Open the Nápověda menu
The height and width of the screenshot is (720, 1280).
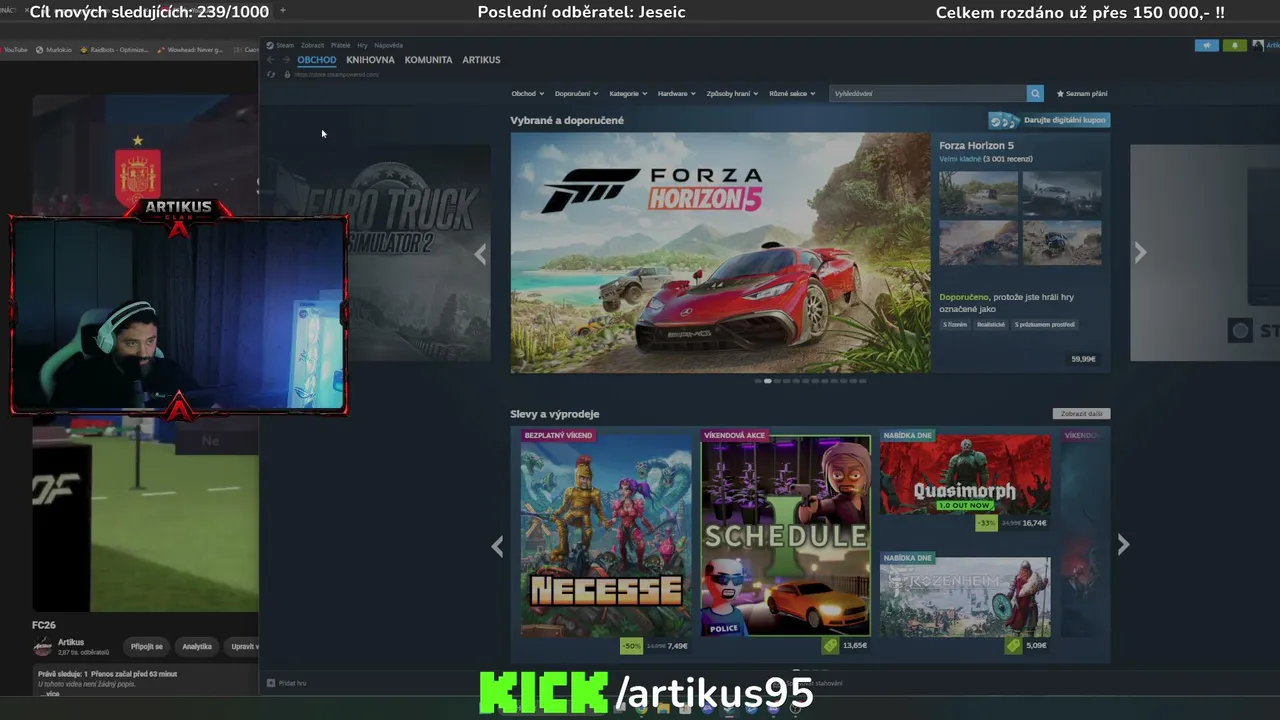pos(388,45)
